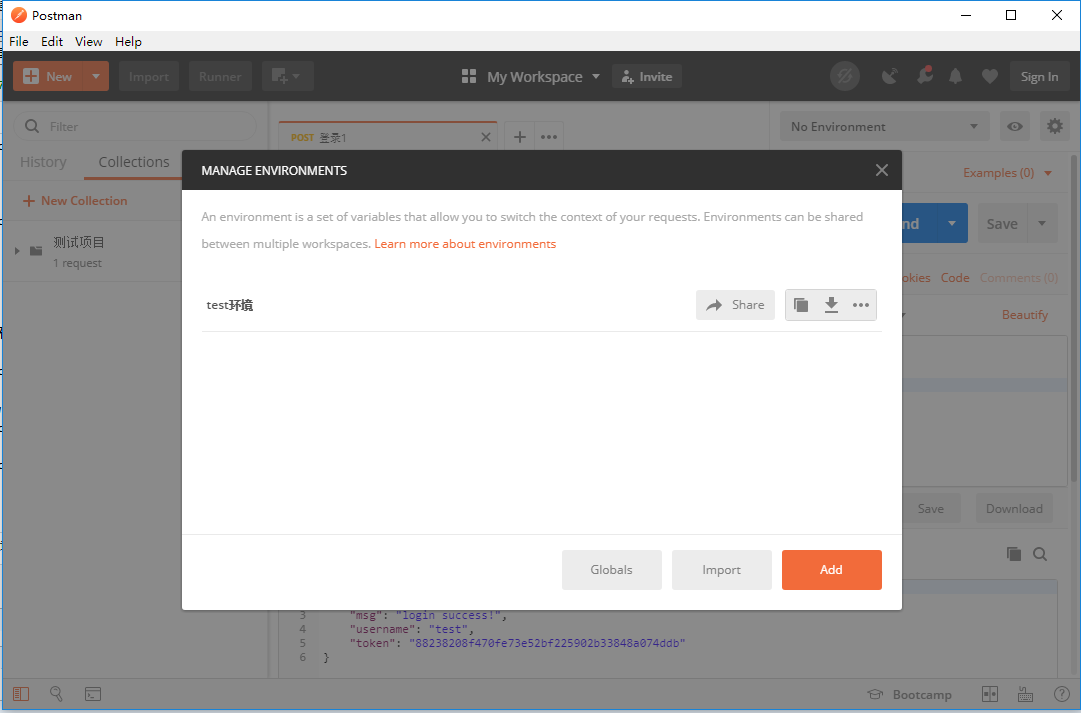Open the help question mark icon
The height and width of the screenshot is (713, 1081).
1062,694
